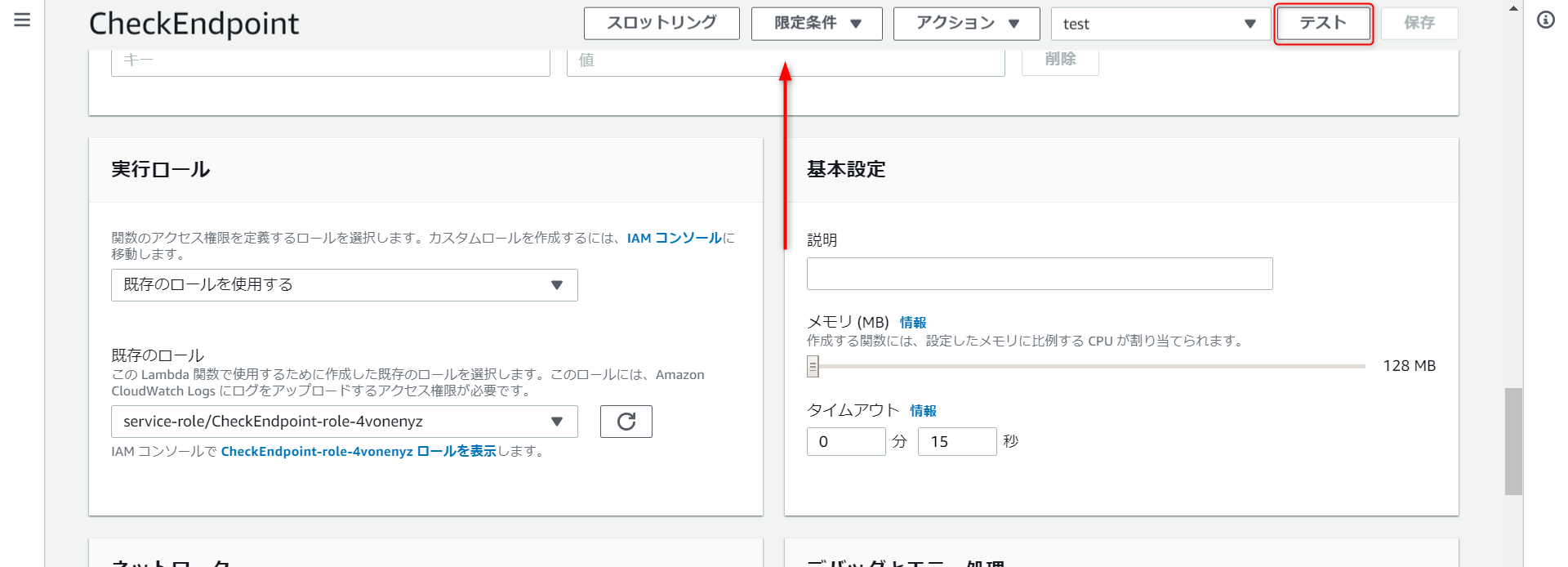Click the 128 MB memory value
Image resolution: width=1568 pixels, height=567 pixels.
click(x=1409, y=366)
